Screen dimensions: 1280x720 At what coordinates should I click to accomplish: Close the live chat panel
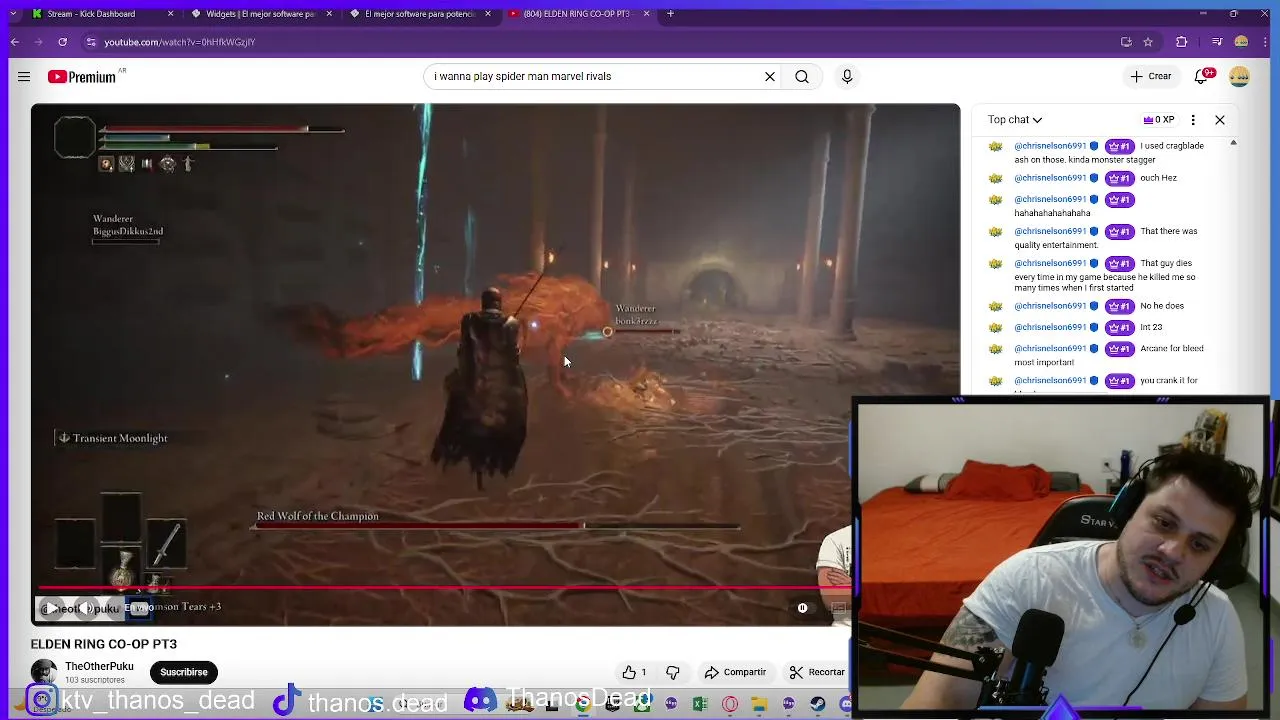(x=1220, y=120)
